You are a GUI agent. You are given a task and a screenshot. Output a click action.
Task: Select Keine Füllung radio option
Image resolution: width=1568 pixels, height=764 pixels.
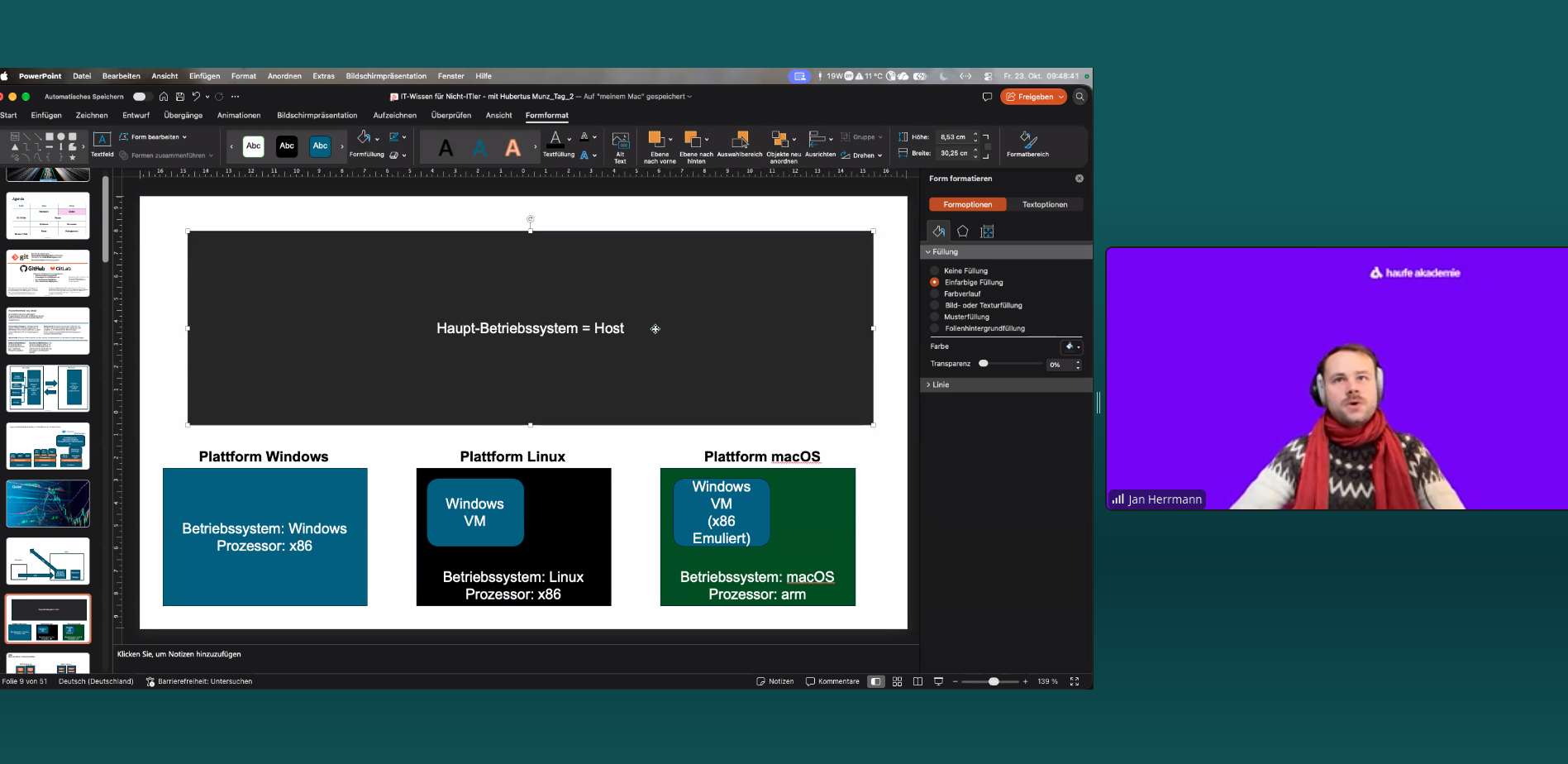pos(935,270)
